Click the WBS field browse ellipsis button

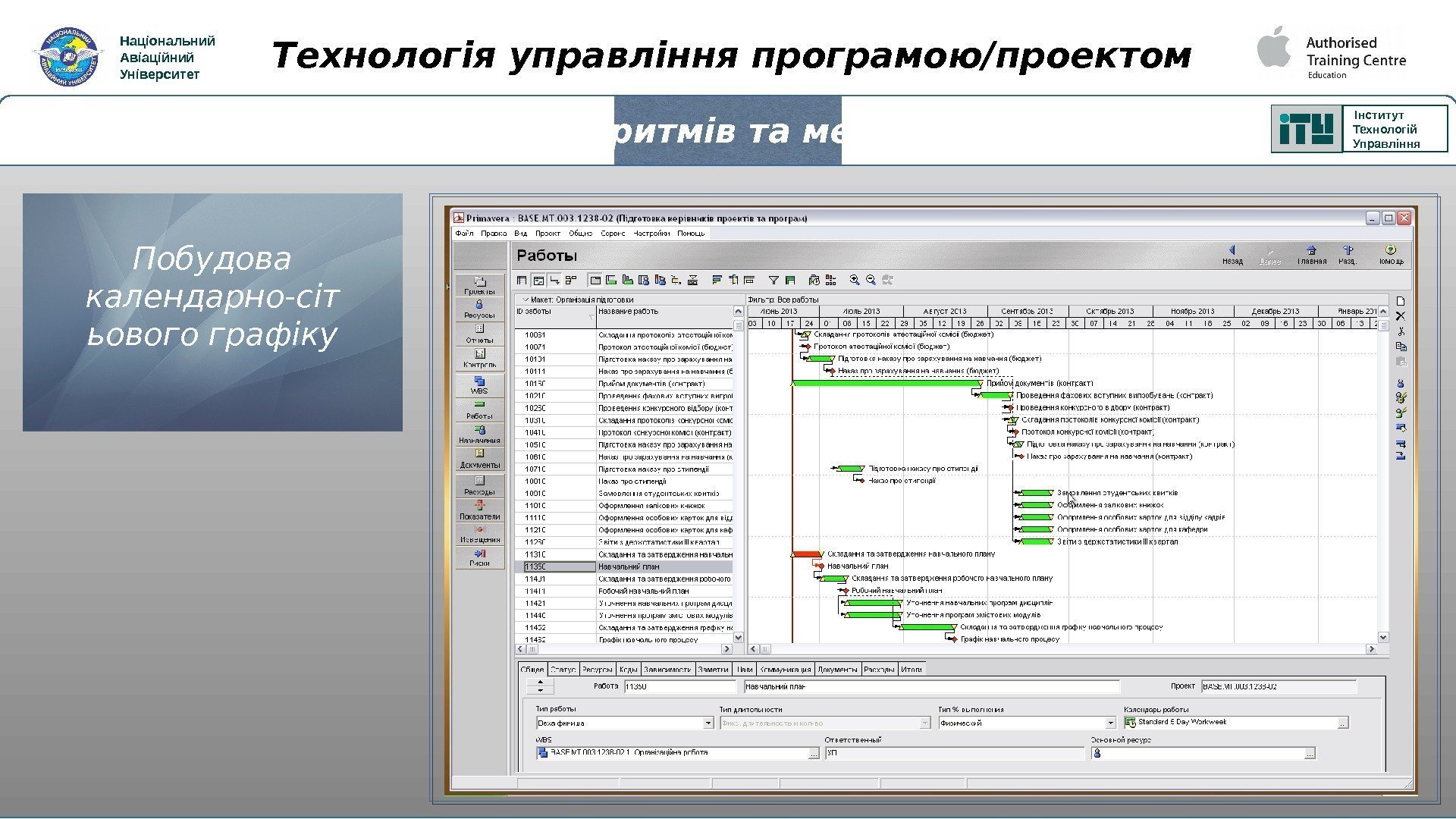(x=813, y=753)
